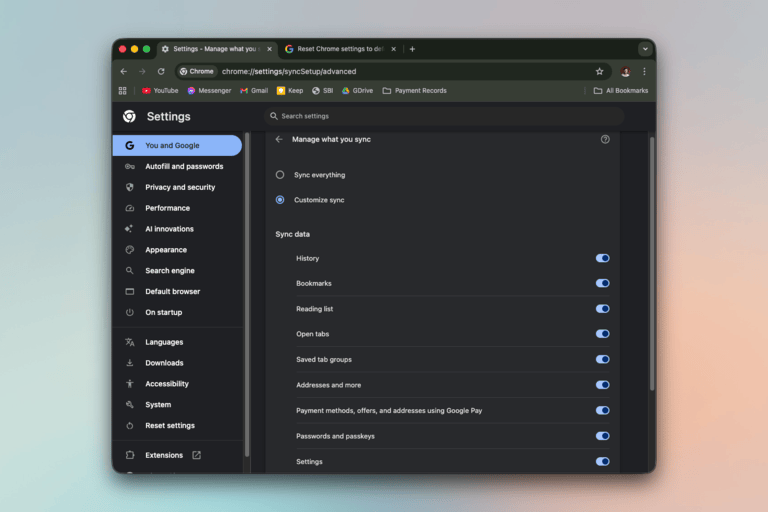Click the browser forward arrow
This screenshot has width=768, height=512.
tap(142, 72)
